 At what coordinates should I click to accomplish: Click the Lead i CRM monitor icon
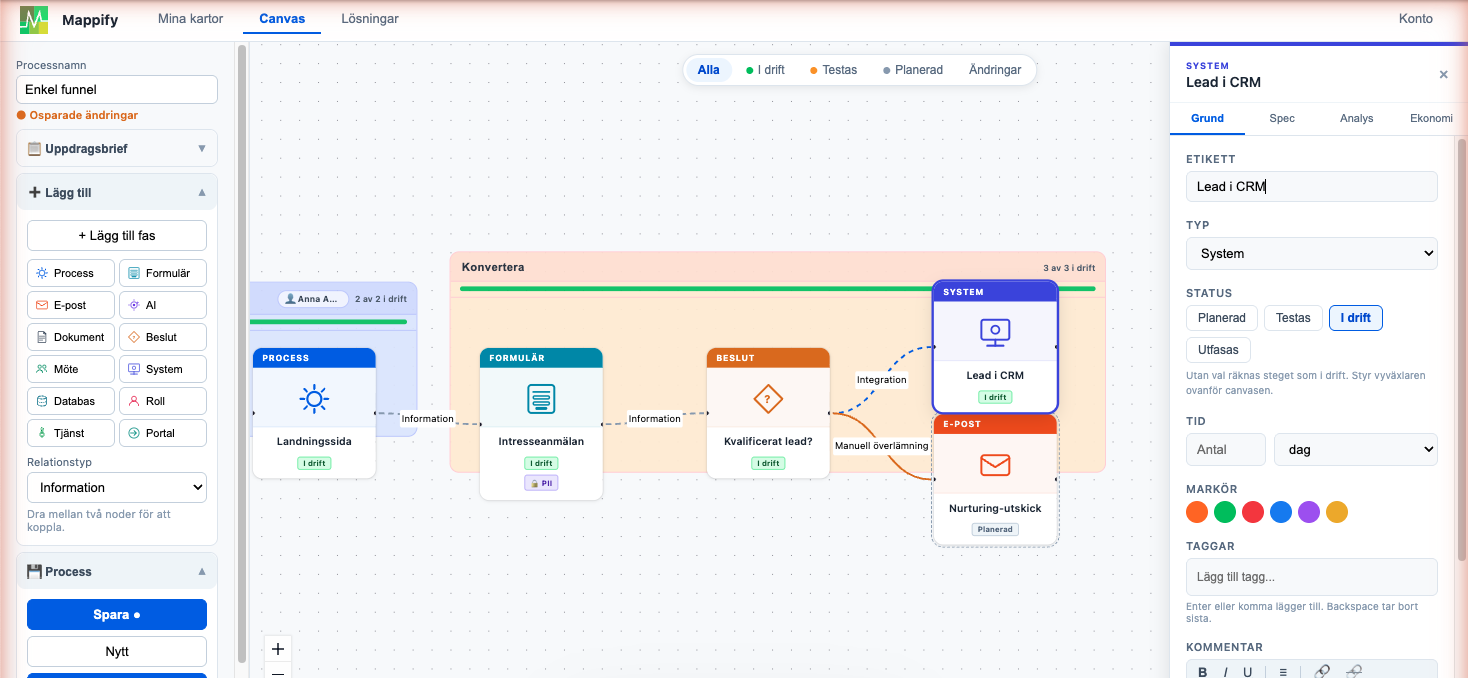(995, 331)
